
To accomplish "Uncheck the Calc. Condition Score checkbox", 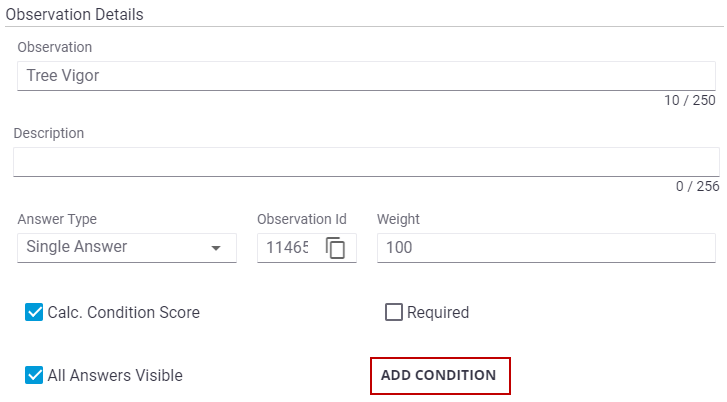I will (x=34, y=312).
